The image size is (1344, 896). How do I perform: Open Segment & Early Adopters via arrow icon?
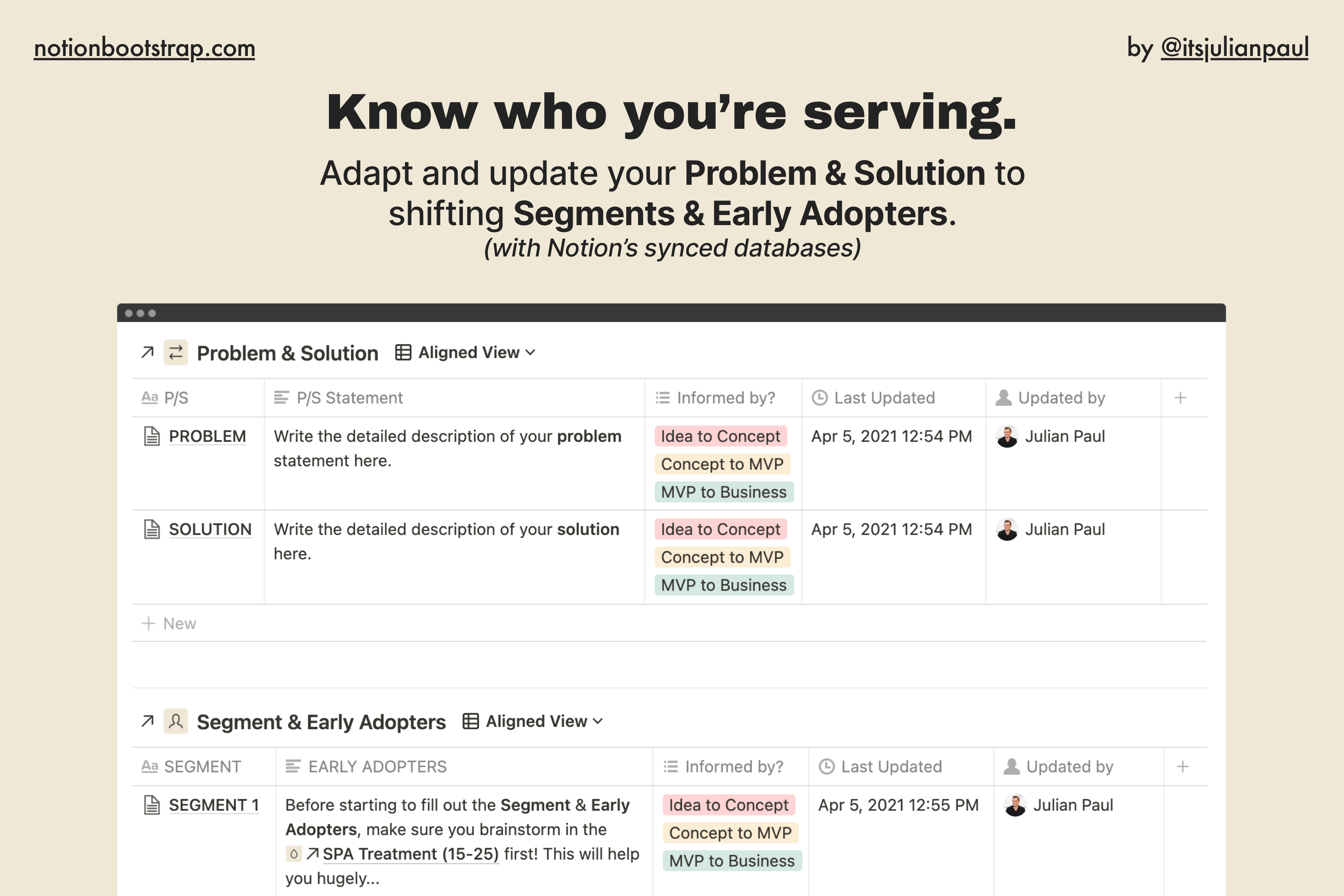point(147,721)
